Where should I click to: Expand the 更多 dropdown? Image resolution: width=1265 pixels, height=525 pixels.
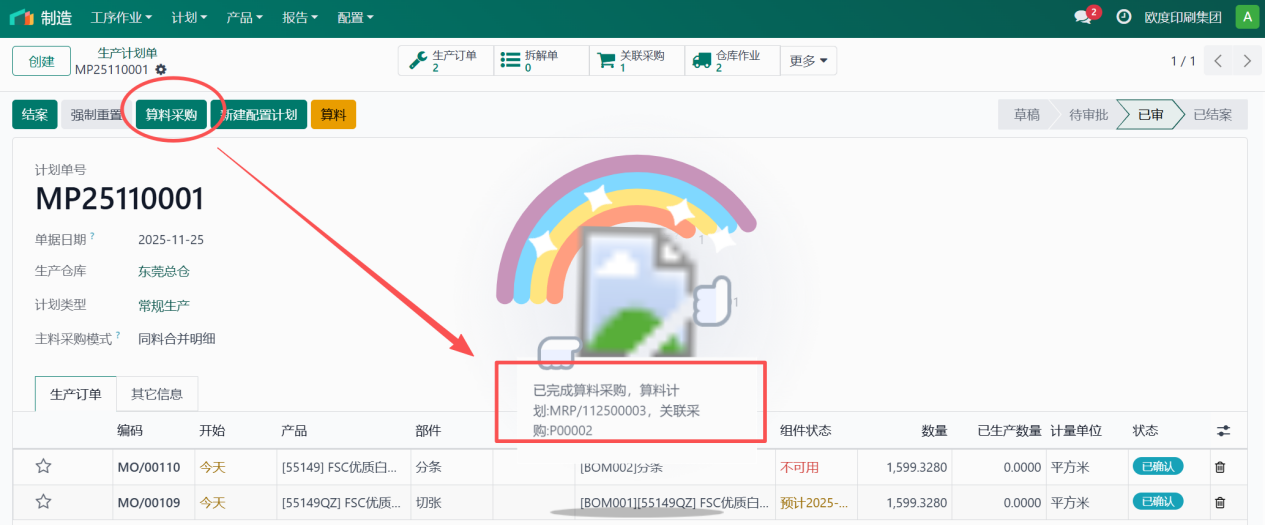808,61
